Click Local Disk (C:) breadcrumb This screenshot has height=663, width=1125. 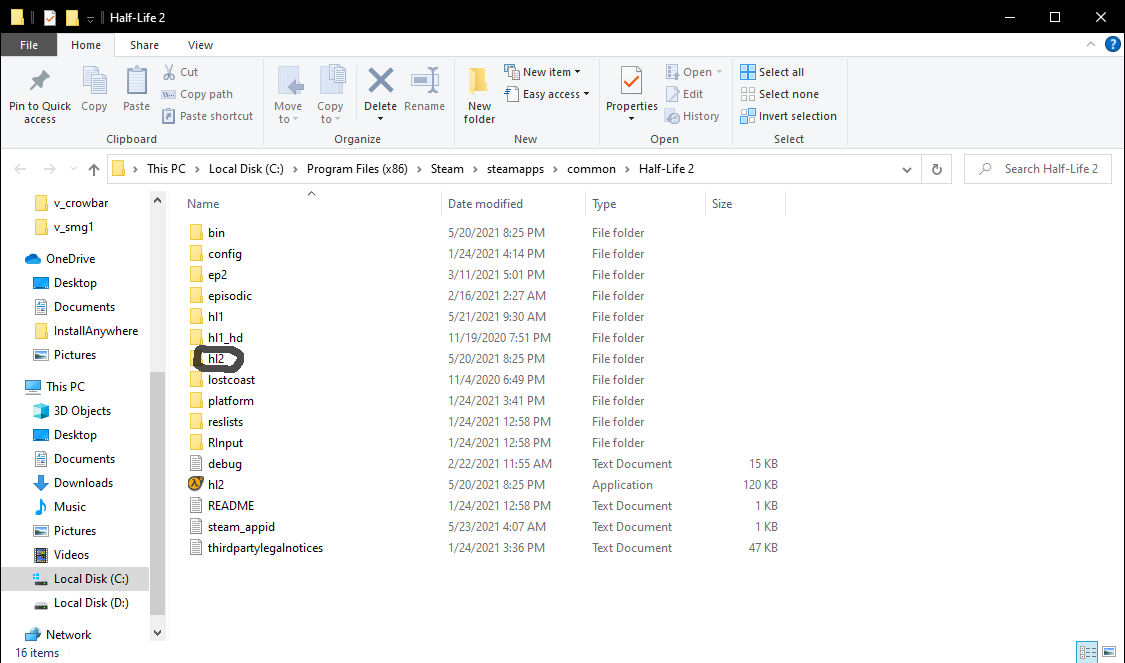pyautogui.click(x=246, y=169)
